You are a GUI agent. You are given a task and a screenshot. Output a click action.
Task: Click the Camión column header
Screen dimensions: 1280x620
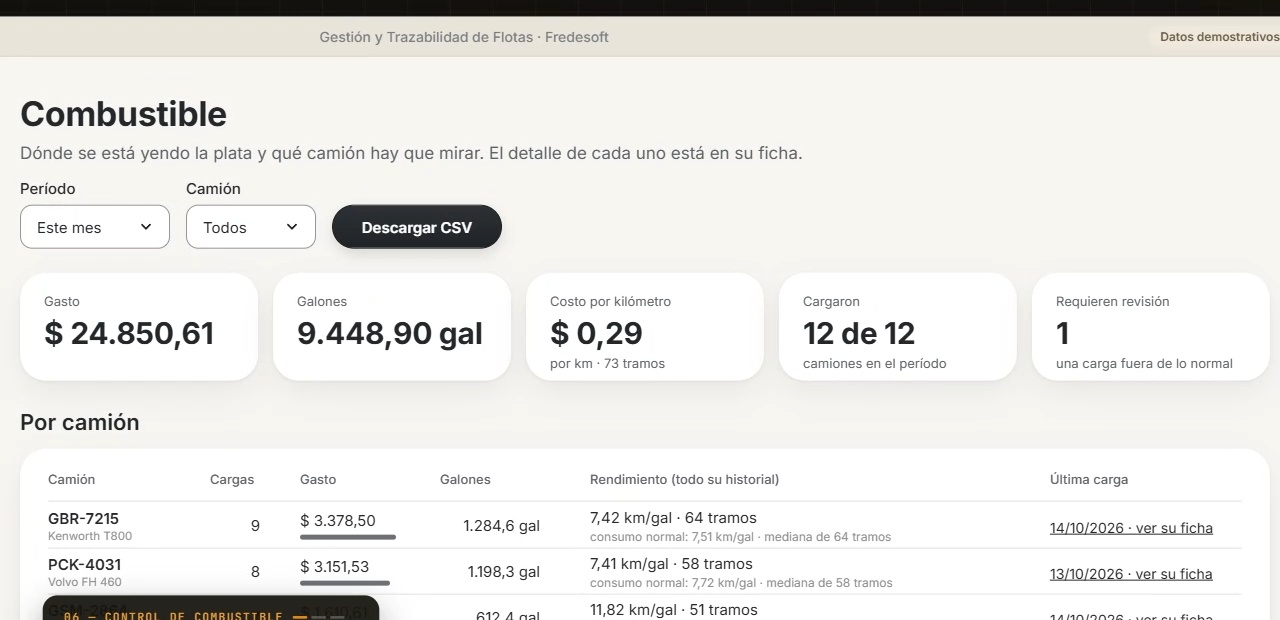pos(72,479)
